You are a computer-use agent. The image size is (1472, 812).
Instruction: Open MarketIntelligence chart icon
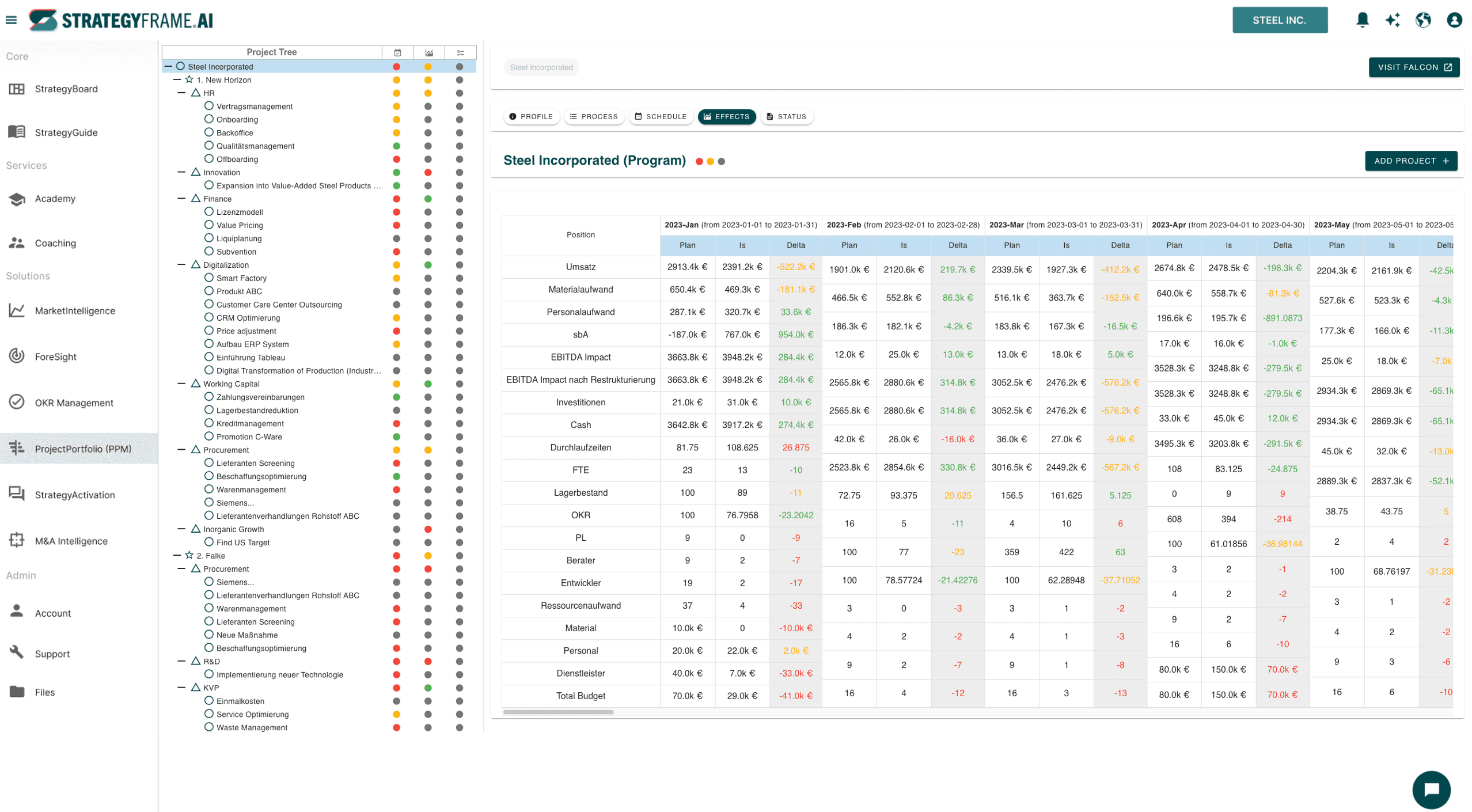17,310
